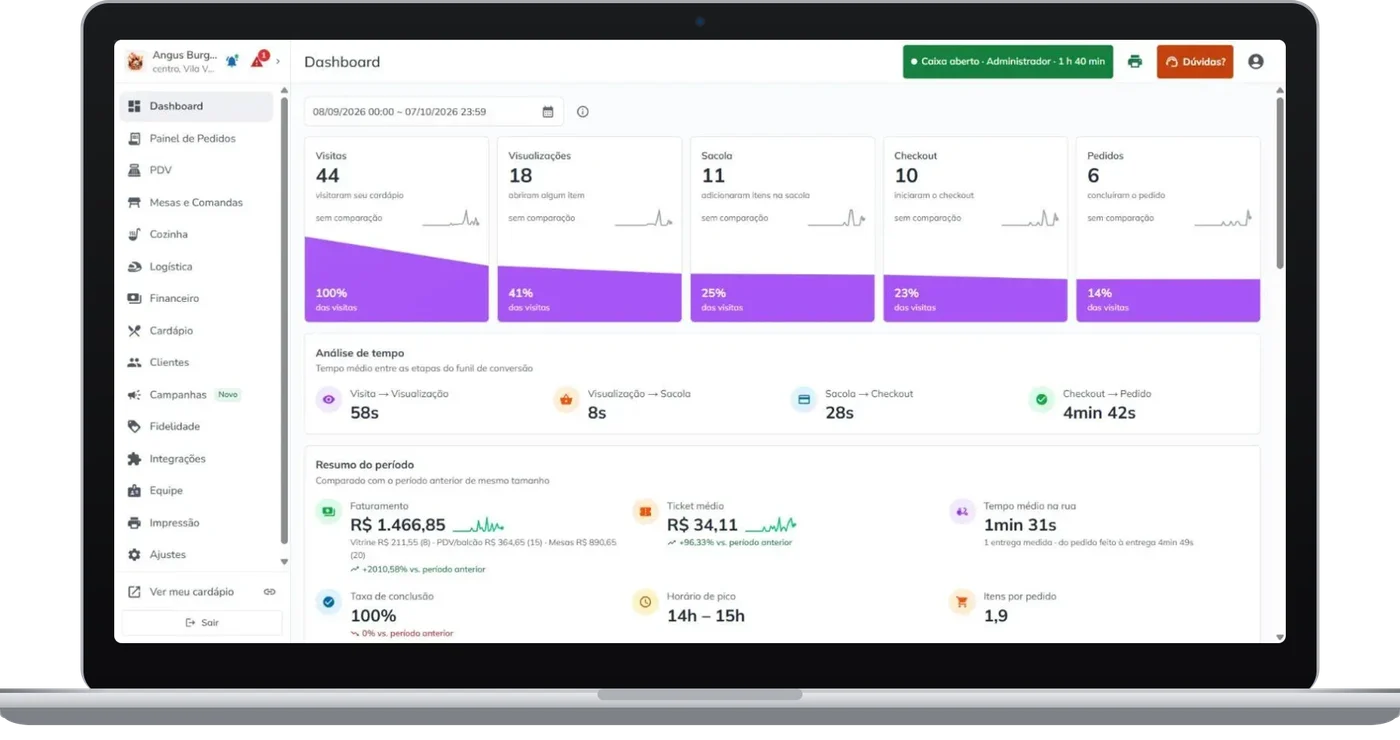This screenshot has width=1400, height=740.
Task: Click the Caixa aberto status button
Action: pos(1008,61)
